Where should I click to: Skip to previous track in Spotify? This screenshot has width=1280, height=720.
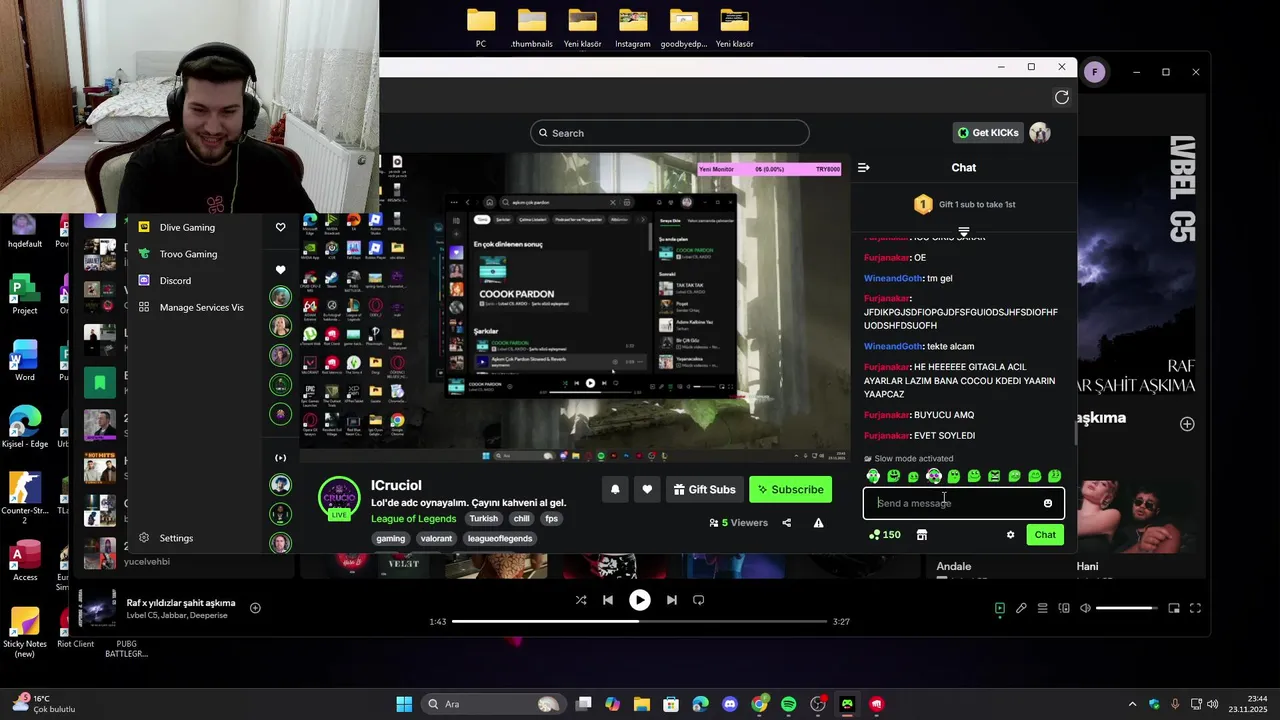tap(608, 600)
